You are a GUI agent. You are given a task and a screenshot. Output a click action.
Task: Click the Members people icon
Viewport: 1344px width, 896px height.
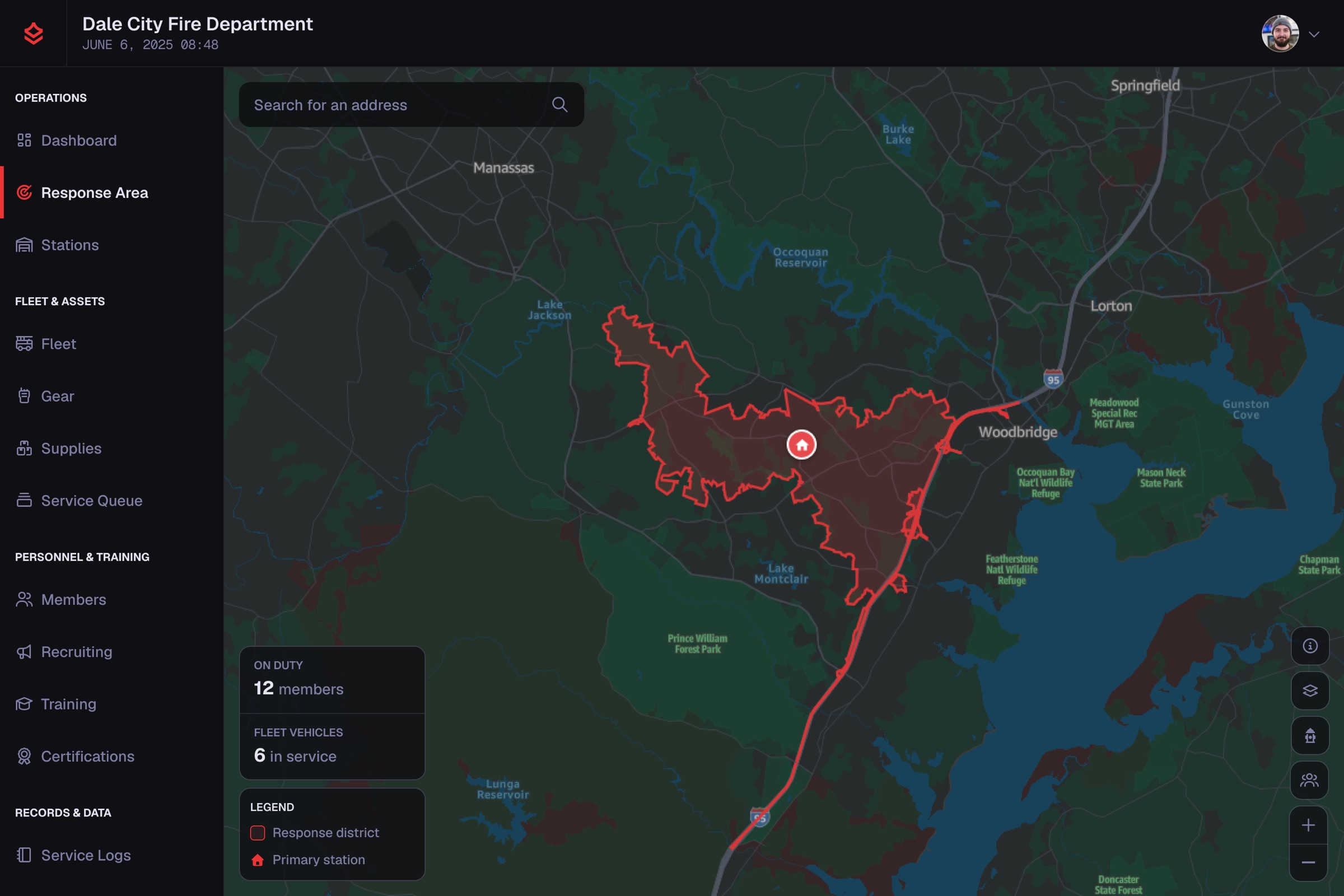[24, 599]
